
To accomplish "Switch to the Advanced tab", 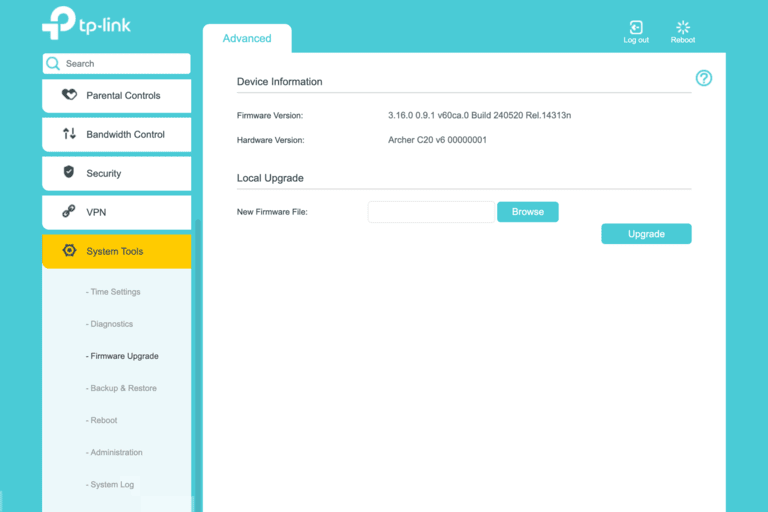I will point(247,39).
